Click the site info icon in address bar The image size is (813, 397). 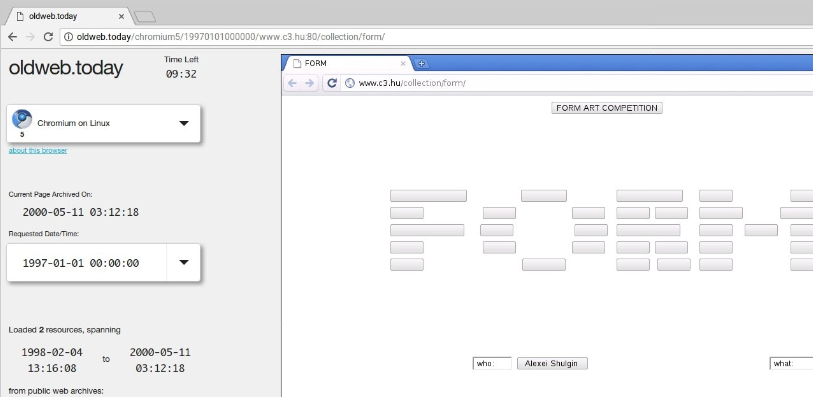[x=68, y=37]
